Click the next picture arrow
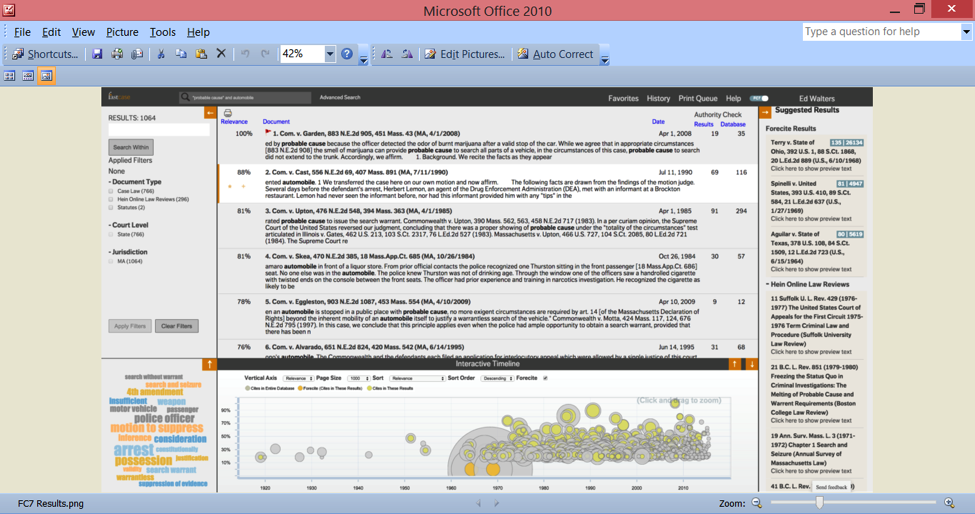975x514 pixels. [x=496, y=503]
